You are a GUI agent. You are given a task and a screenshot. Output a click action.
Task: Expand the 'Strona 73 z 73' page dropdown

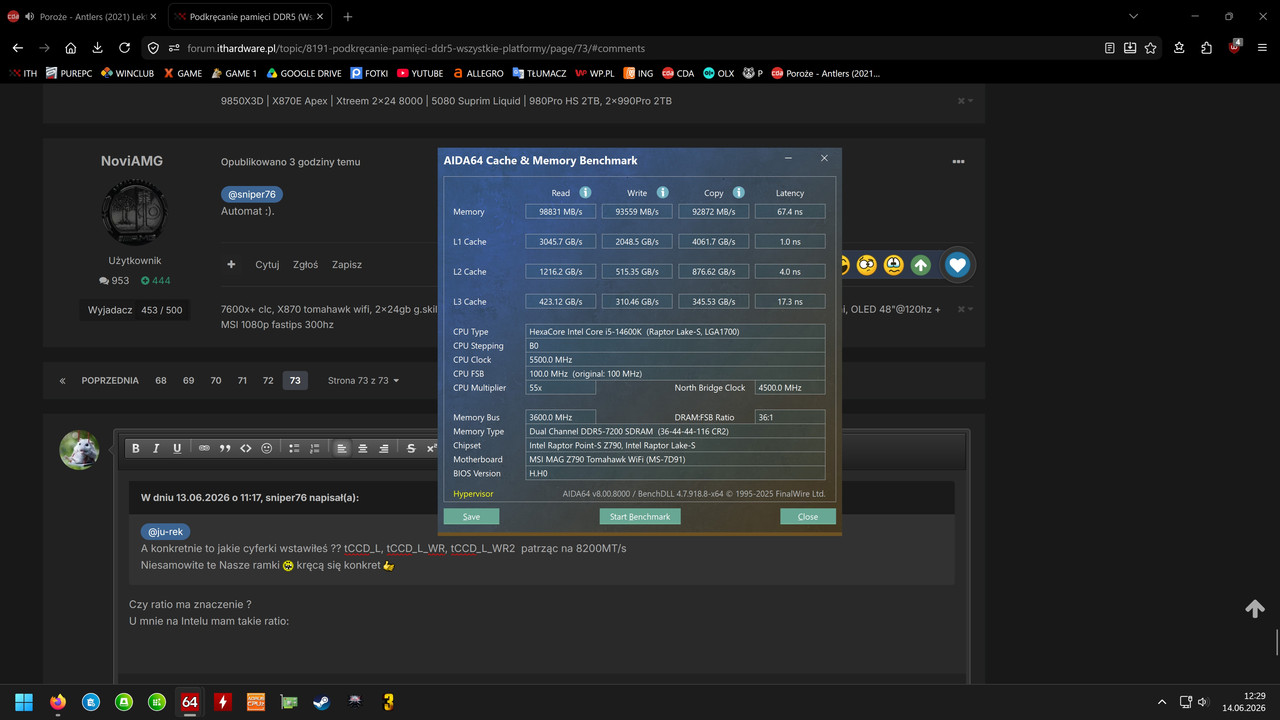coord(363,380)
